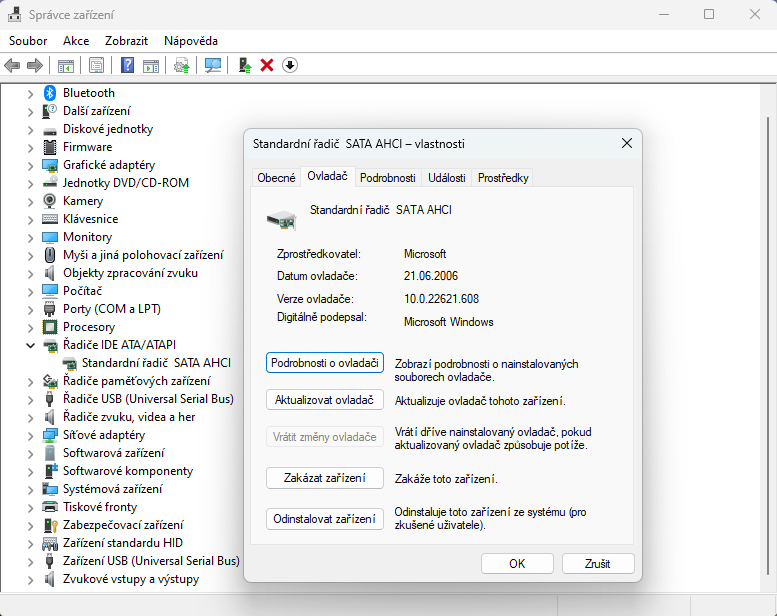Switch to the Obecné tab
777x616 pixels.
[x=276, y=177]
